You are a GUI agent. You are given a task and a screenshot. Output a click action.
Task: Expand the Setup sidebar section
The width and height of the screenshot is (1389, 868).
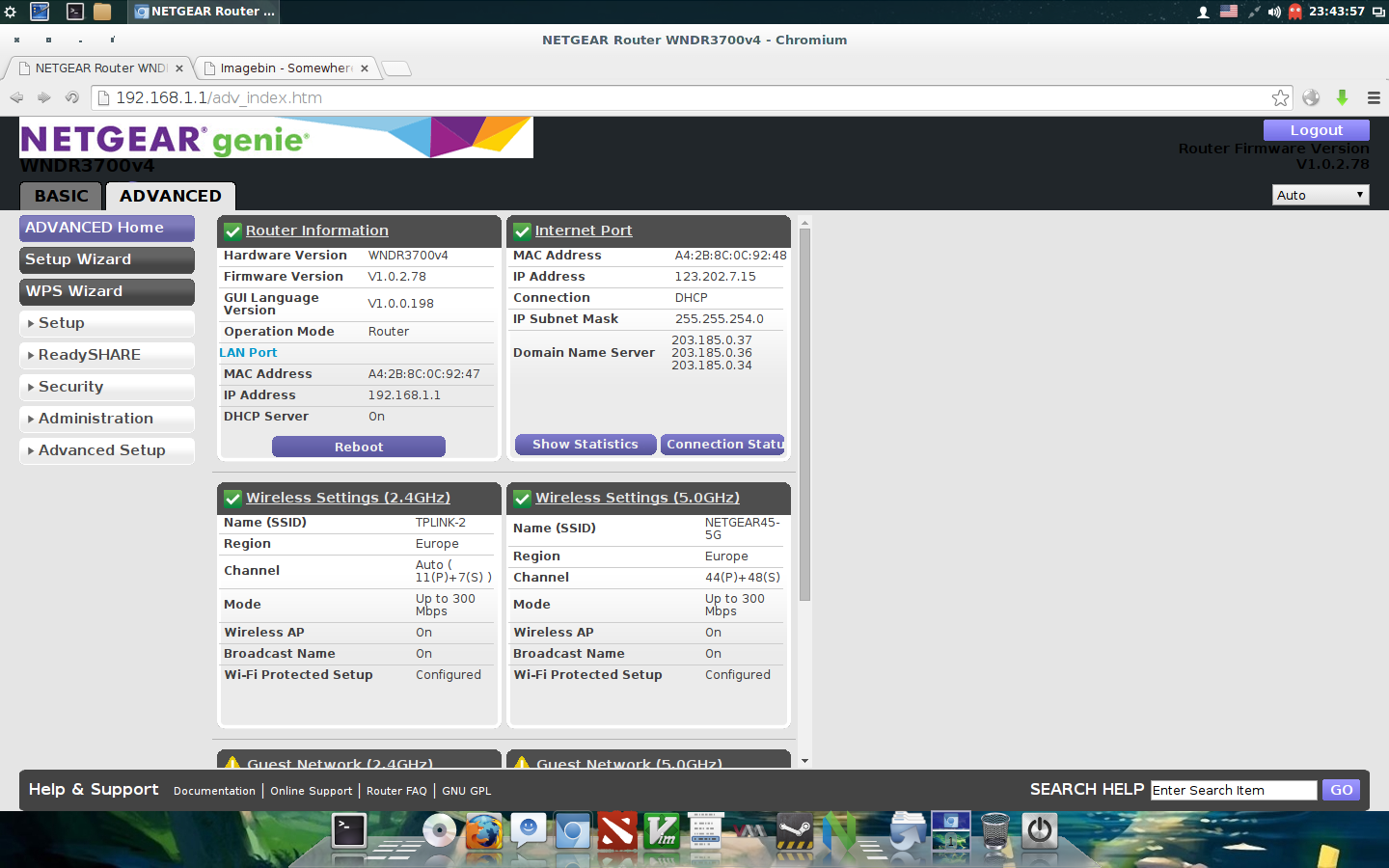click(x=107, y=323)
